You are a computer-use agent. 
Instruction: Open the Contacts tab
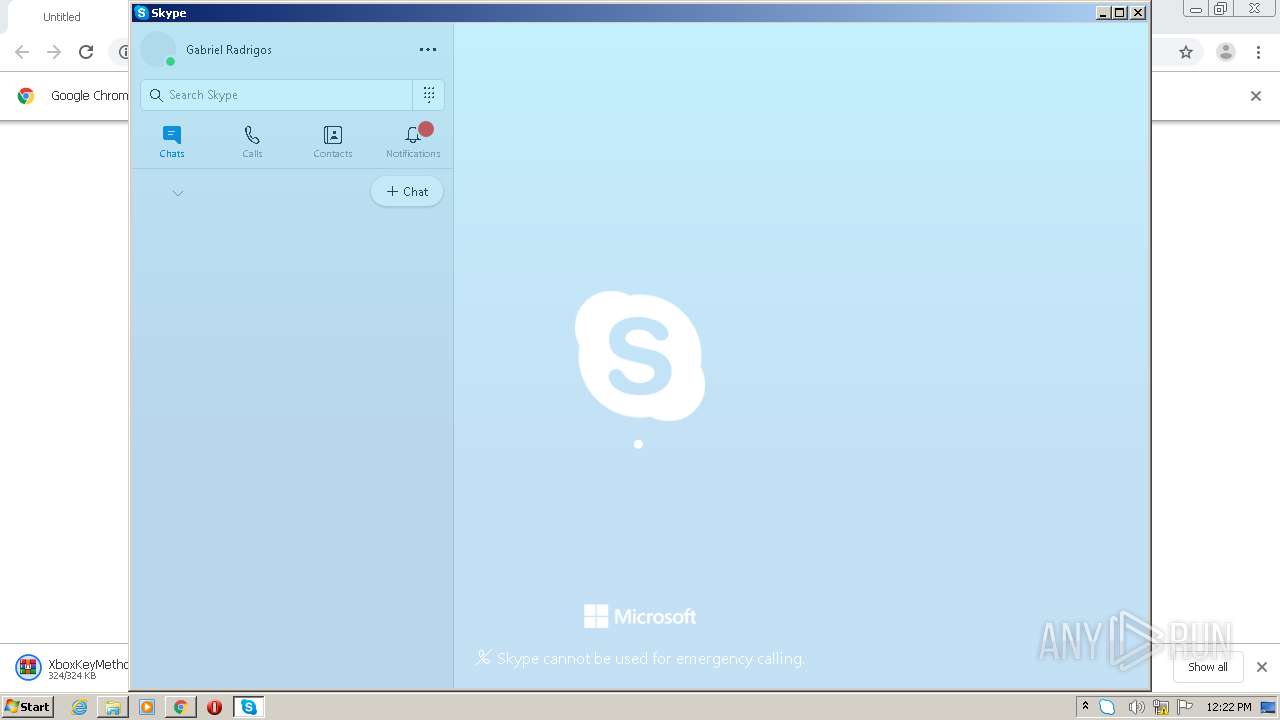[333, 141]
